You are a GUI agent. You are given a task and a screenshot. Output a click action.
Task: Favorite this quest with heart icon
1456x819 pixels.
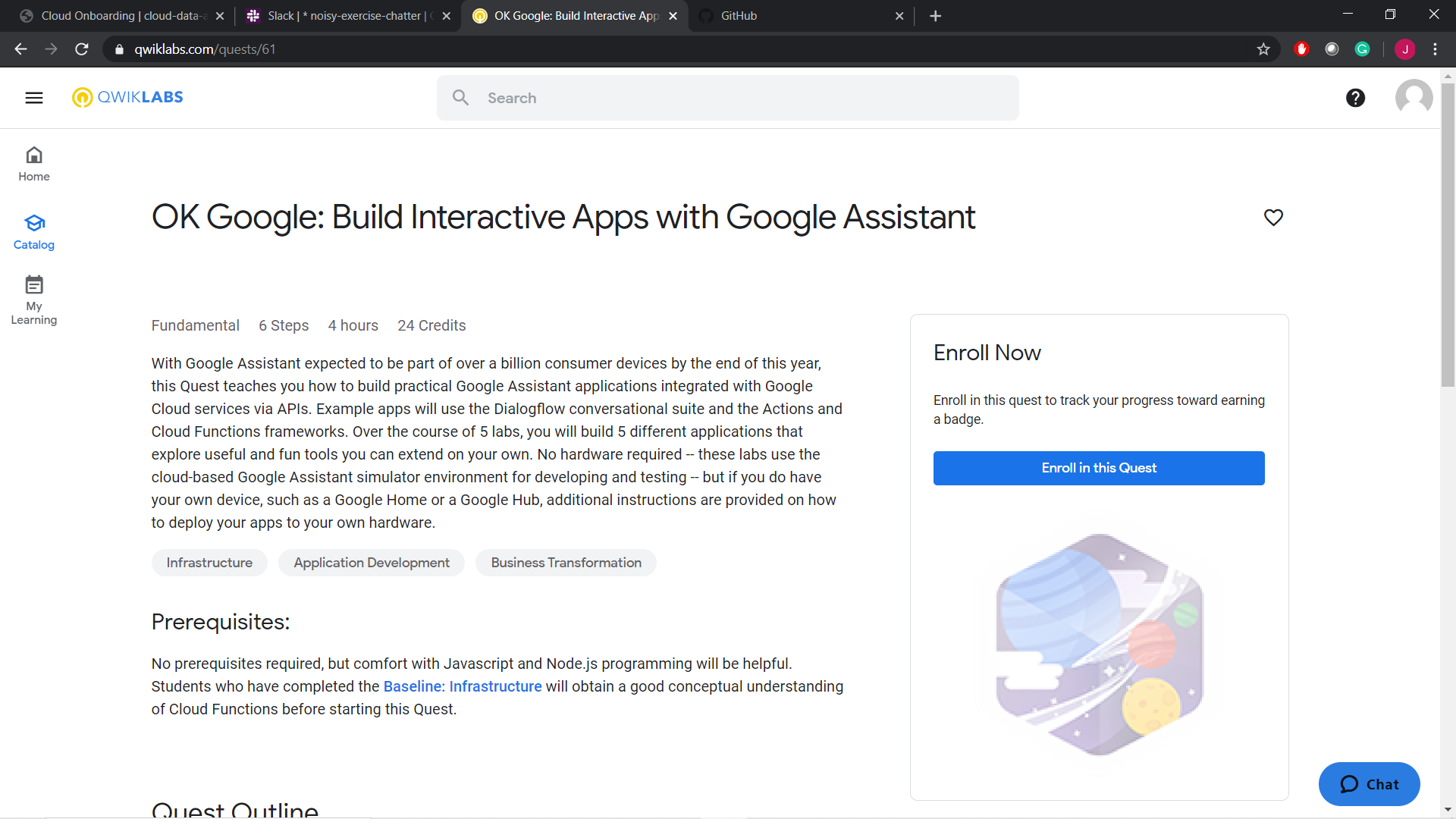click(1273, 218)
